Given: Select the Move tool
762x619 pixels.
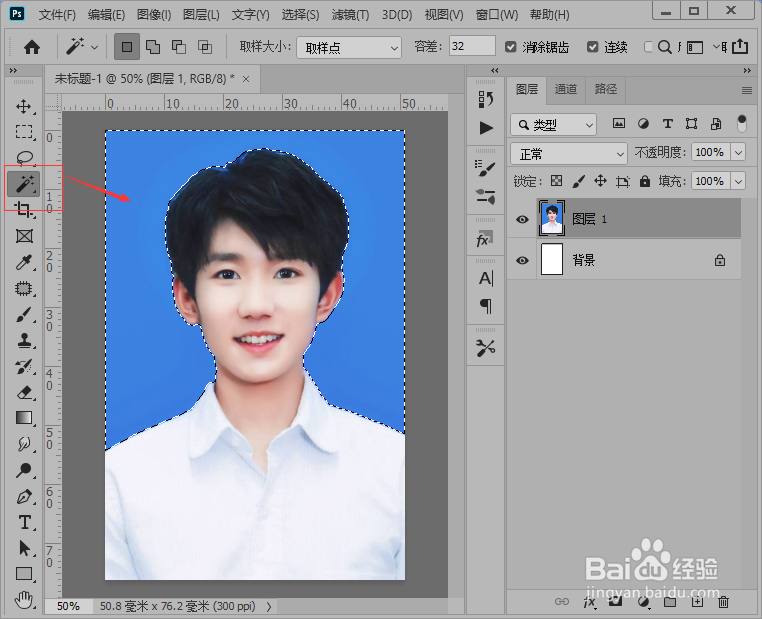Looking at the screenshot, I should [x=24, y=106].
